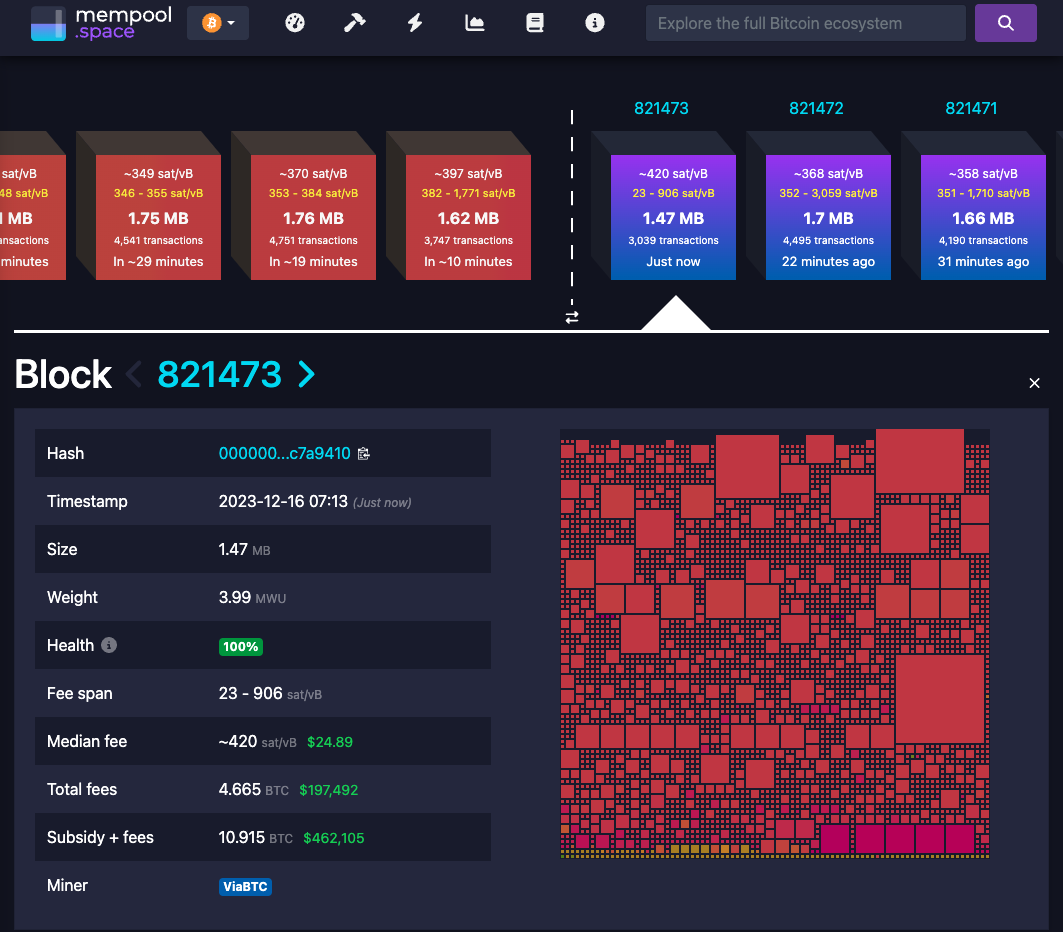The width and height of the screenshot is (1063, 932).
Task: Click the ViaBTC miner tag
Action: tap(246, 886)
